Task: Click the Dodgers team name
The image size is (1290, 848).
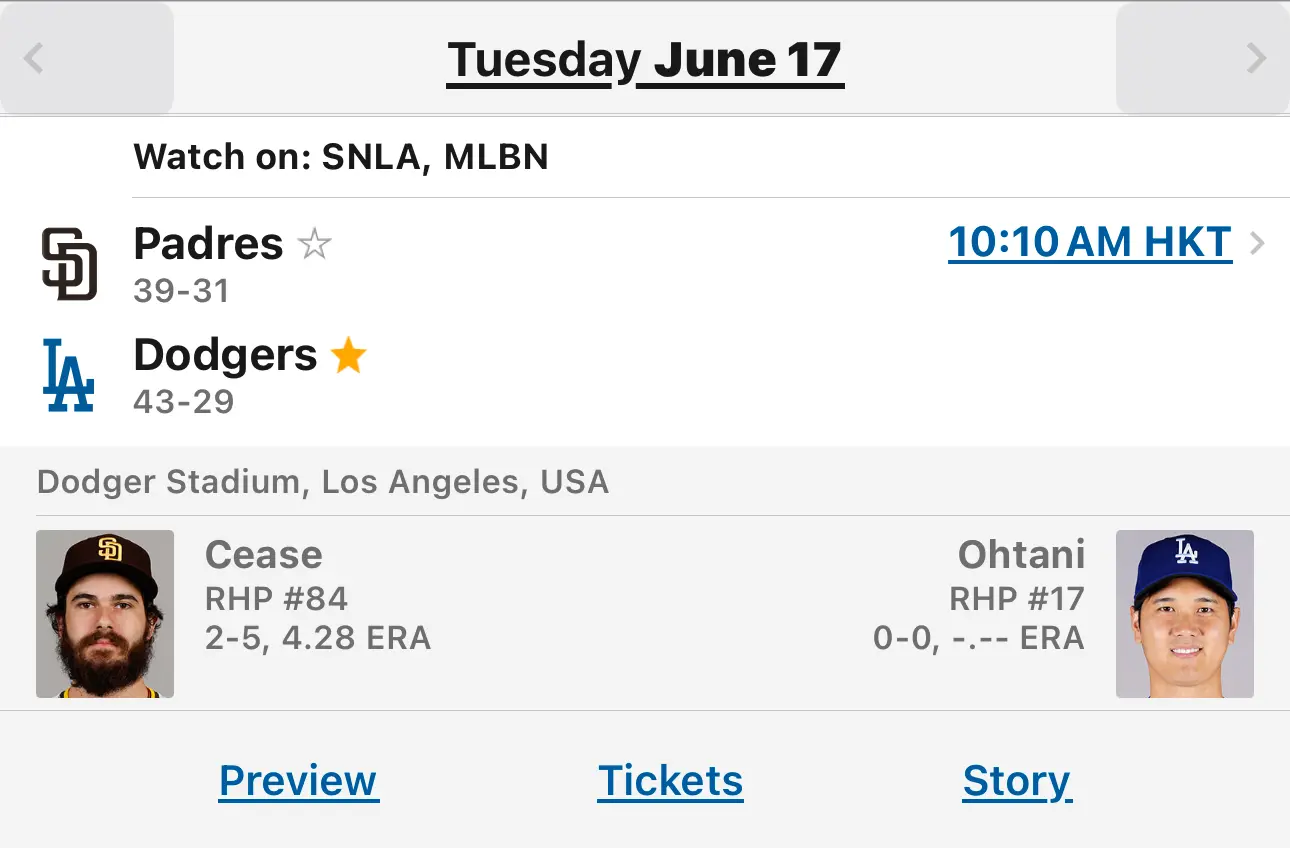Action: point(225,355)
